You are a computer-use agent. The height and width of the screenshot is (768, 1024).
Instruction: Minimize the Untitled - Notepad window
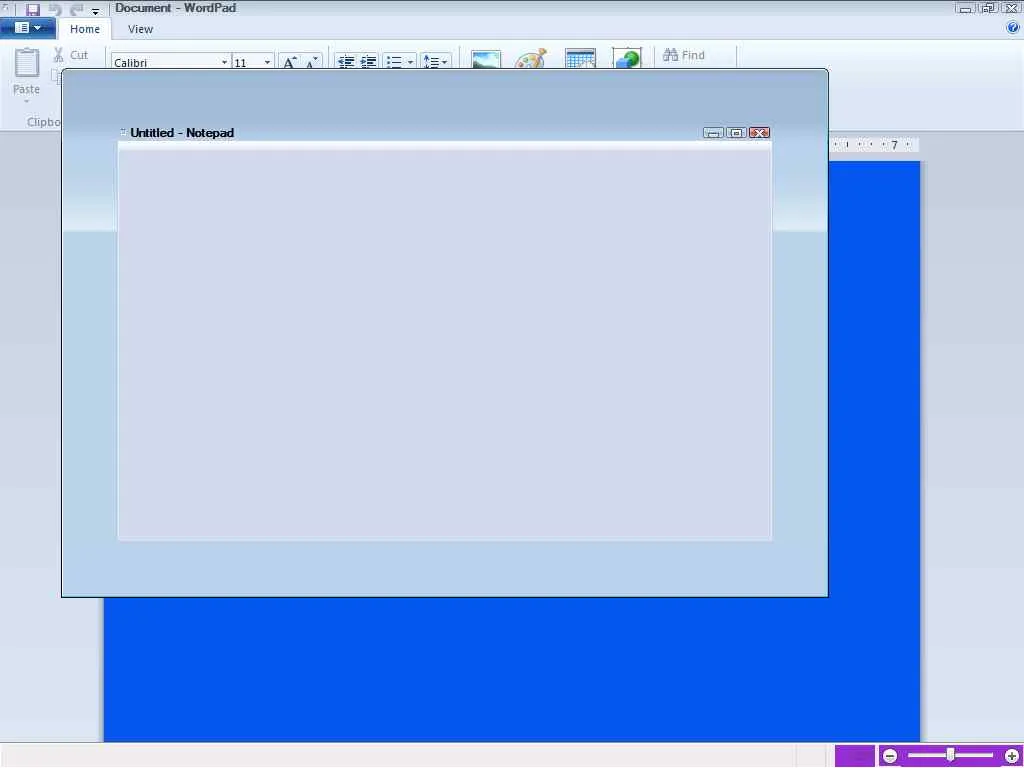713,133
